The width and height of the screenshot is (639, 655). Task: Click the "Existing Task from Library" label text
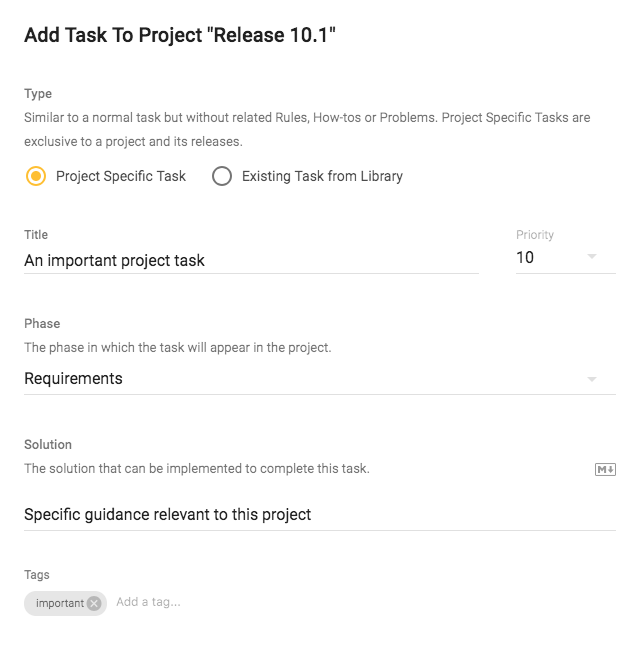(x=322, y=176)
